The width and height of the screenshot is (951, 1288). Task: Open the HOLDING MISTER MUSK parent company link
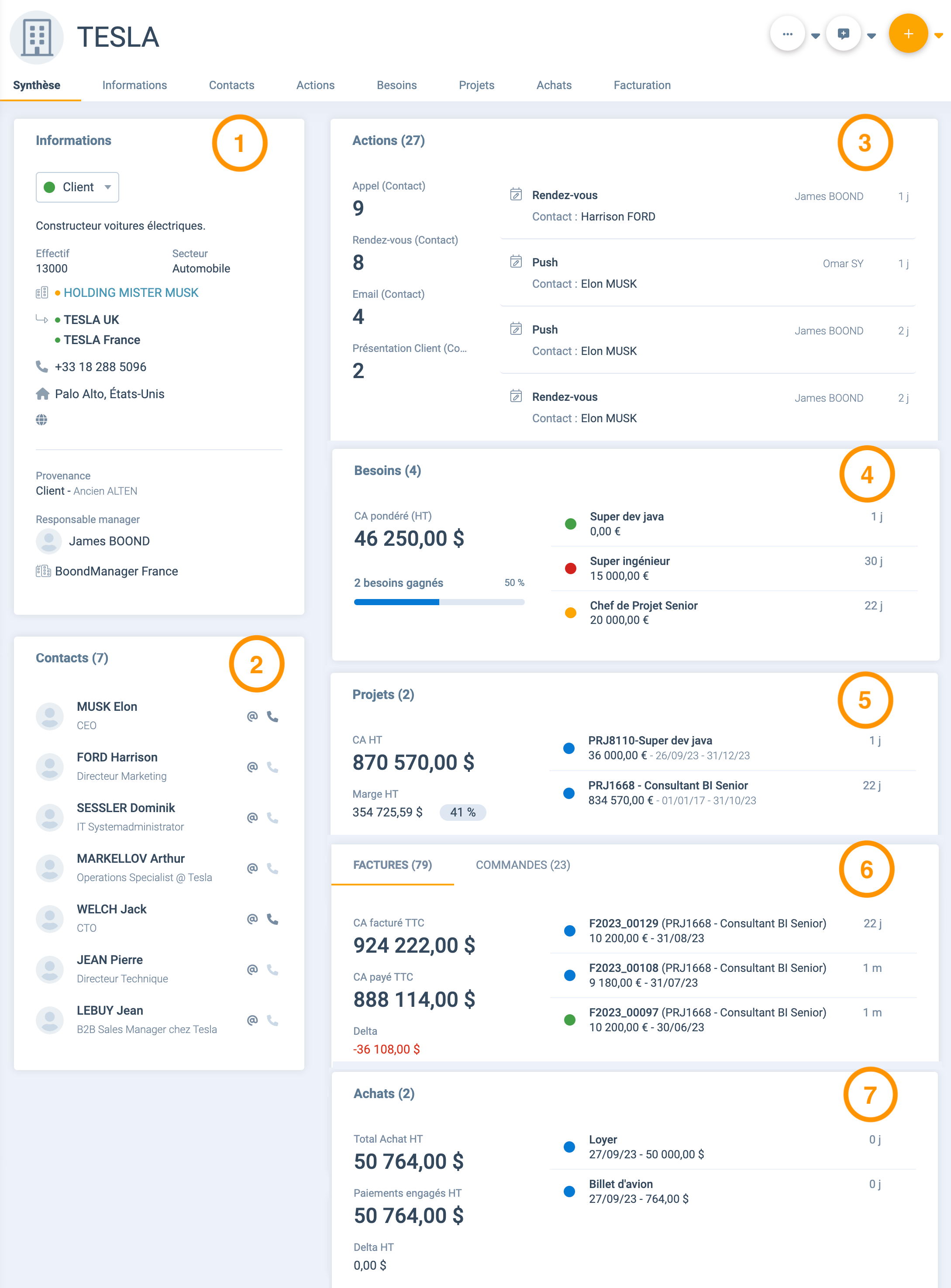click(x=131, y=293)
